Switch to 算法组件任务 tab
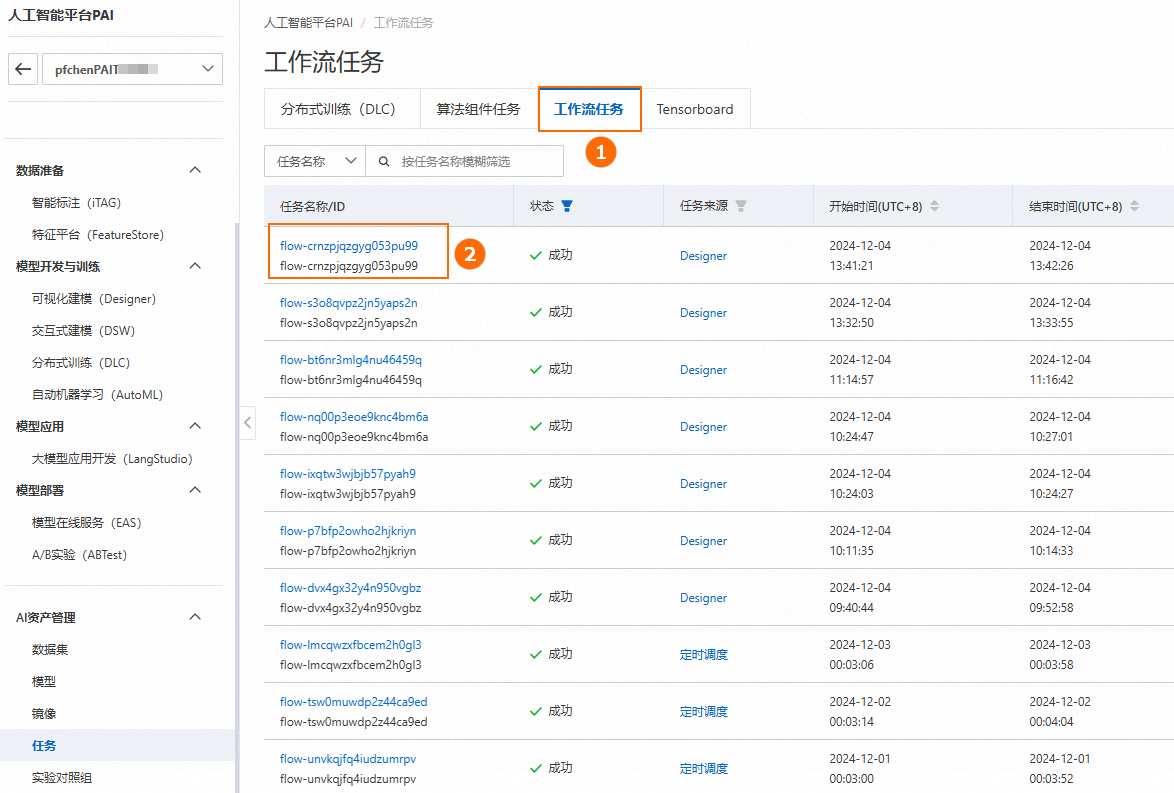 tap(478, 109)
